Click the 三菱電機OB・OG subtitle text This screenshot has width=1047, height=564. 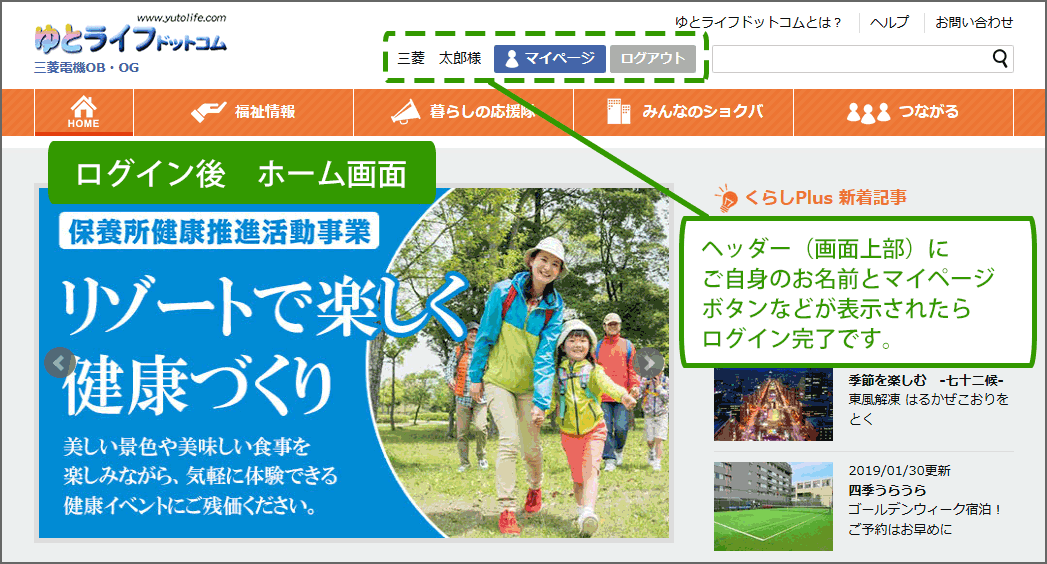click(87, 67)
